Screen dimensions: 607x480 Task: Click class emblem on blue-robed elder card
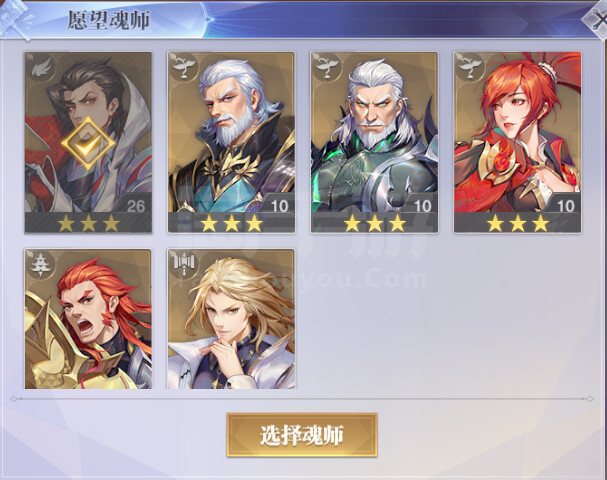[185, 67]
